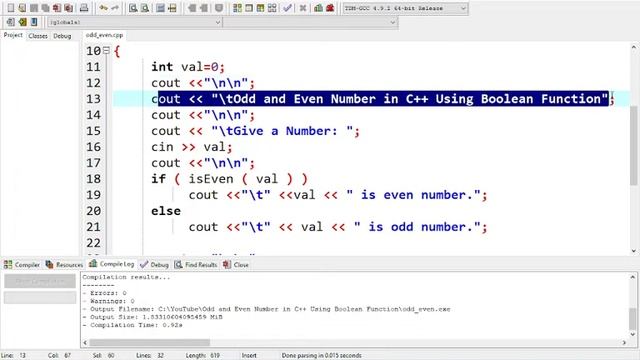Click the Open file toolbar icon

click(22, 8)
